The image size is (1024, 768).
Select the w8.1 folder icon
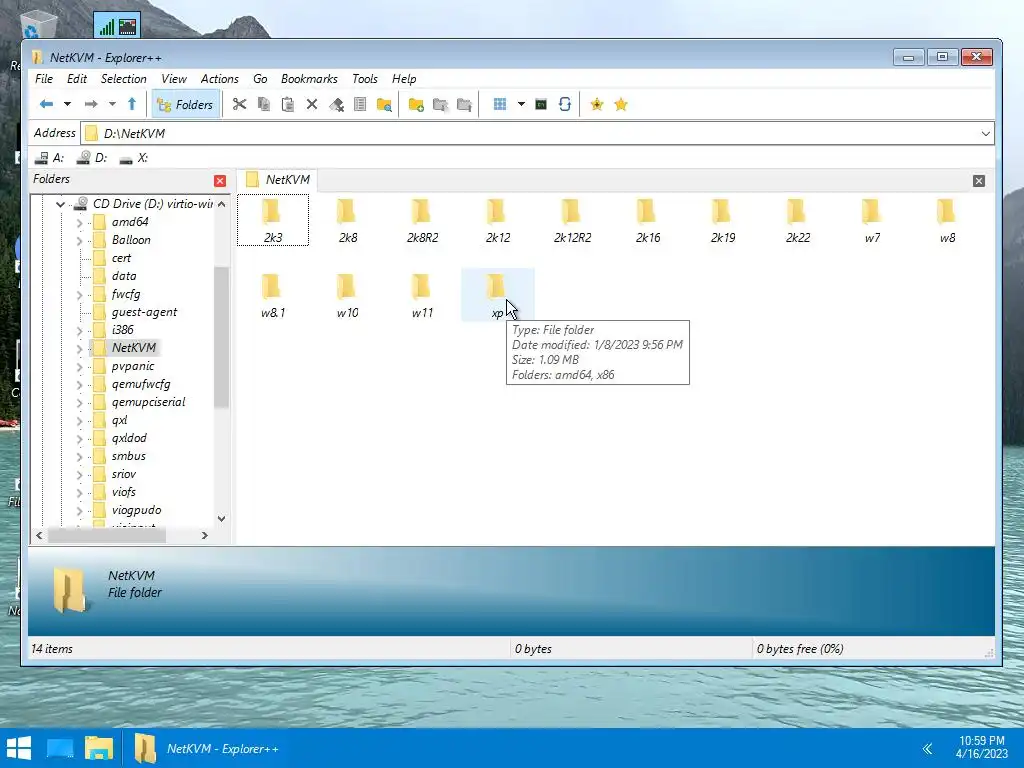pos(273,296)
